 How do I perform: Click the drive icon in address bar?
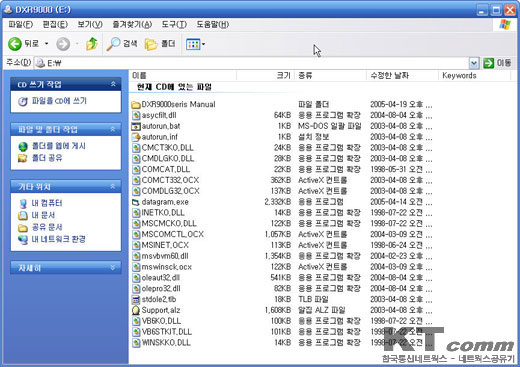[40, 63]
